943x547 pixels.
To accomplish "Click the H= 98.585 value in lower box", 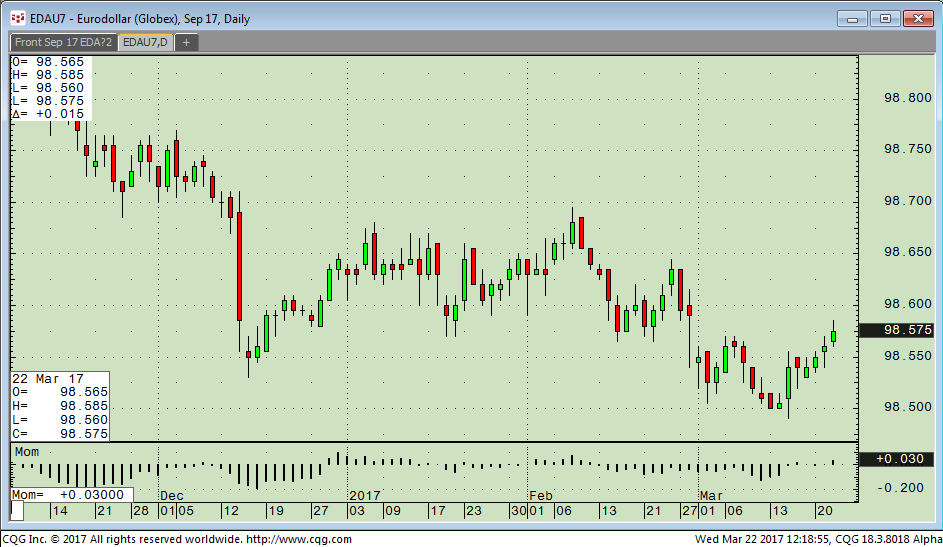I will click(60, 406).
